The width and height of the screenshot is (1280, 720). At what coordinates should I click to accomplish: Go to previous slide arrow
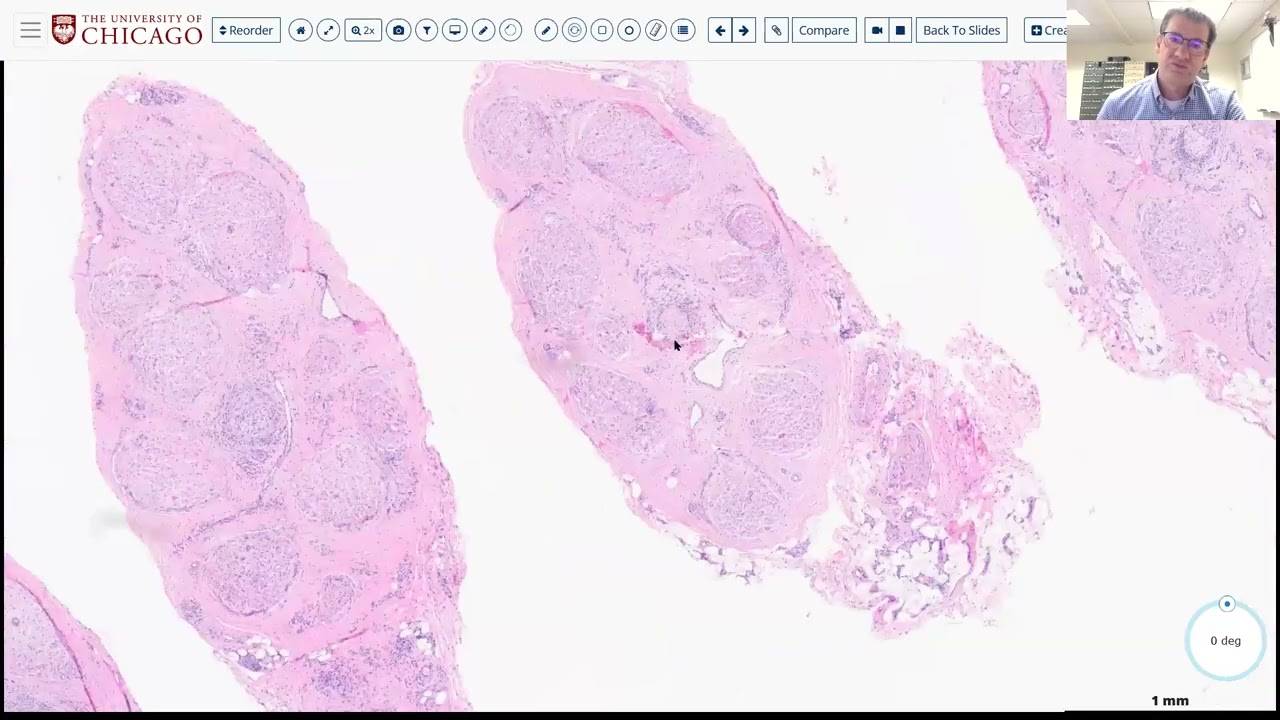(x=720, y=30)
